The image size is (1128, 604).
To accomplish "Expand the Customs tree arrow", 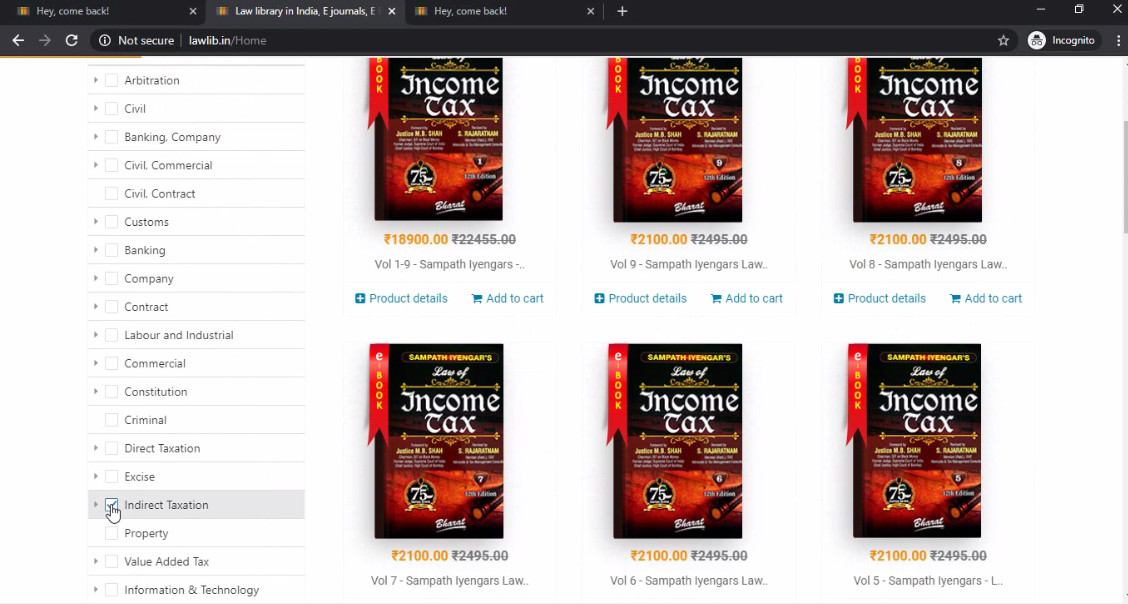I will (96, 221).
